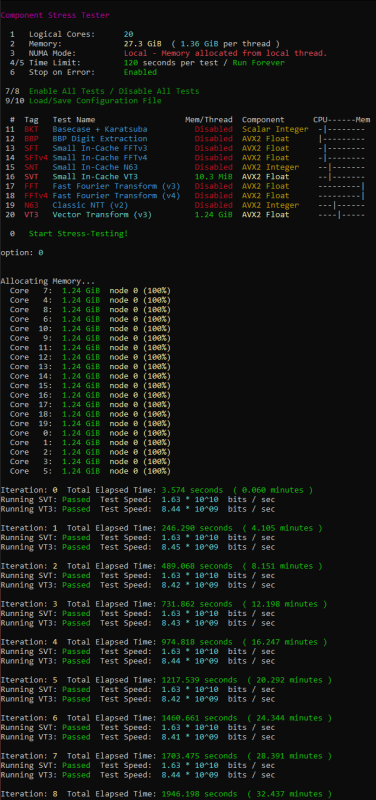376x800 pixels.
Task: Click the 'Small In-Cache VT3' test name
Action: coord(95,177)
